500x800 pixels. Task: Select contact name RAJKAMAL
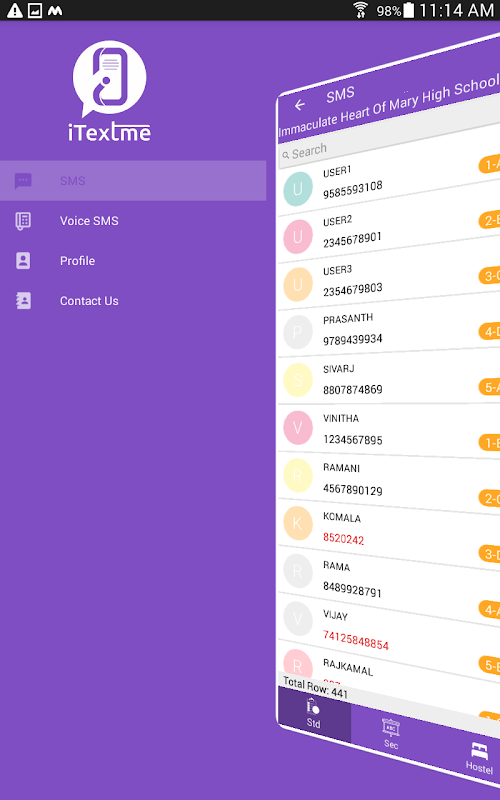click(348, 666)
